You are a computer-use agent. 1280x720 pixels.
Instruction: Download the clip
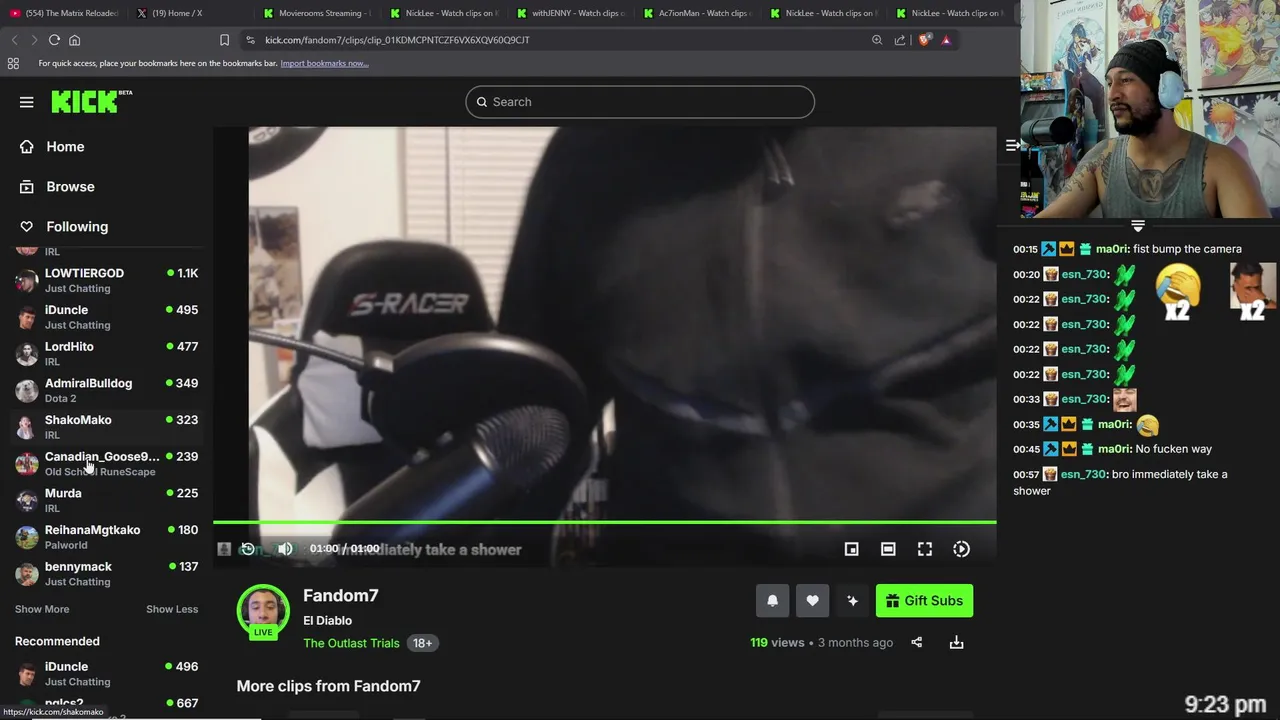tap(957, 643)
